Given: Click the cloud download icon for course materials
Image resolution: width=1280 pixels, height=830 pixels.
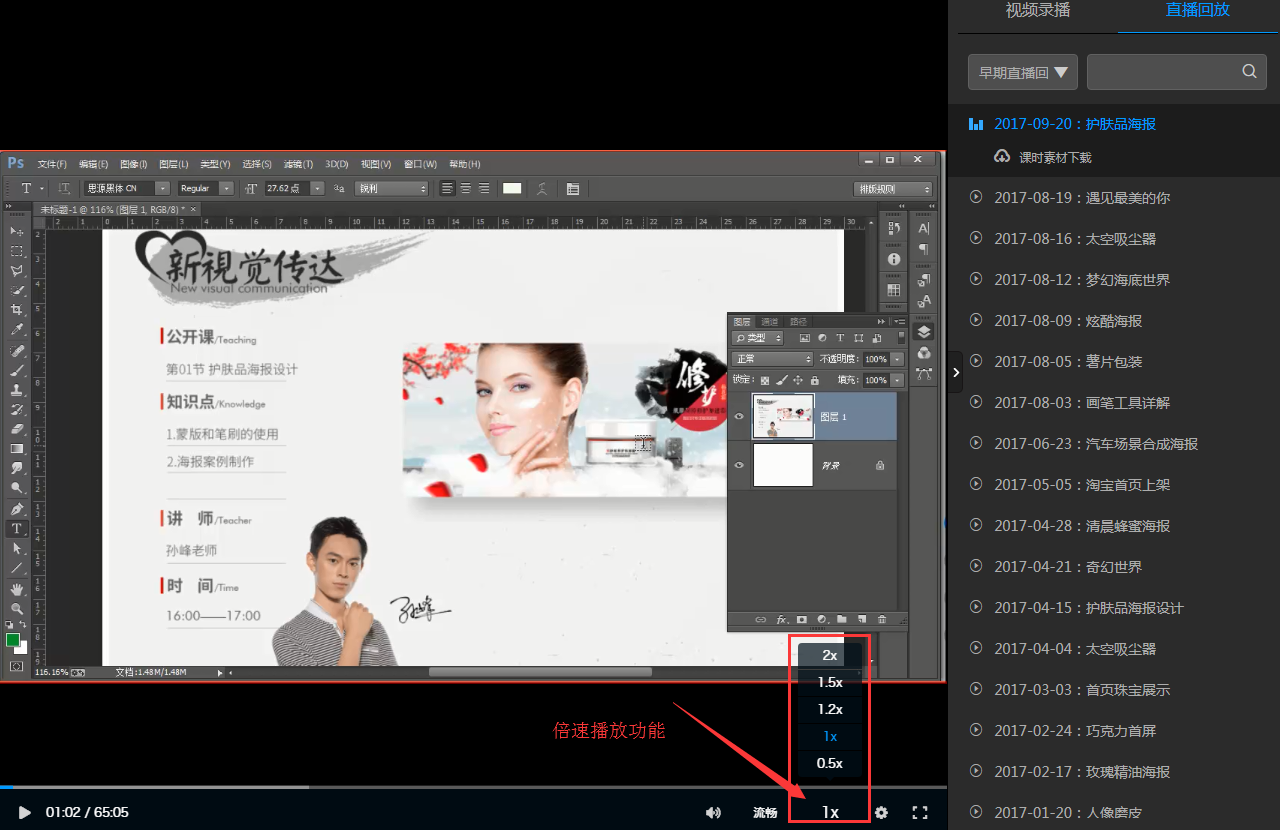Looking at the screenshot, I should tap(1002, 157).
